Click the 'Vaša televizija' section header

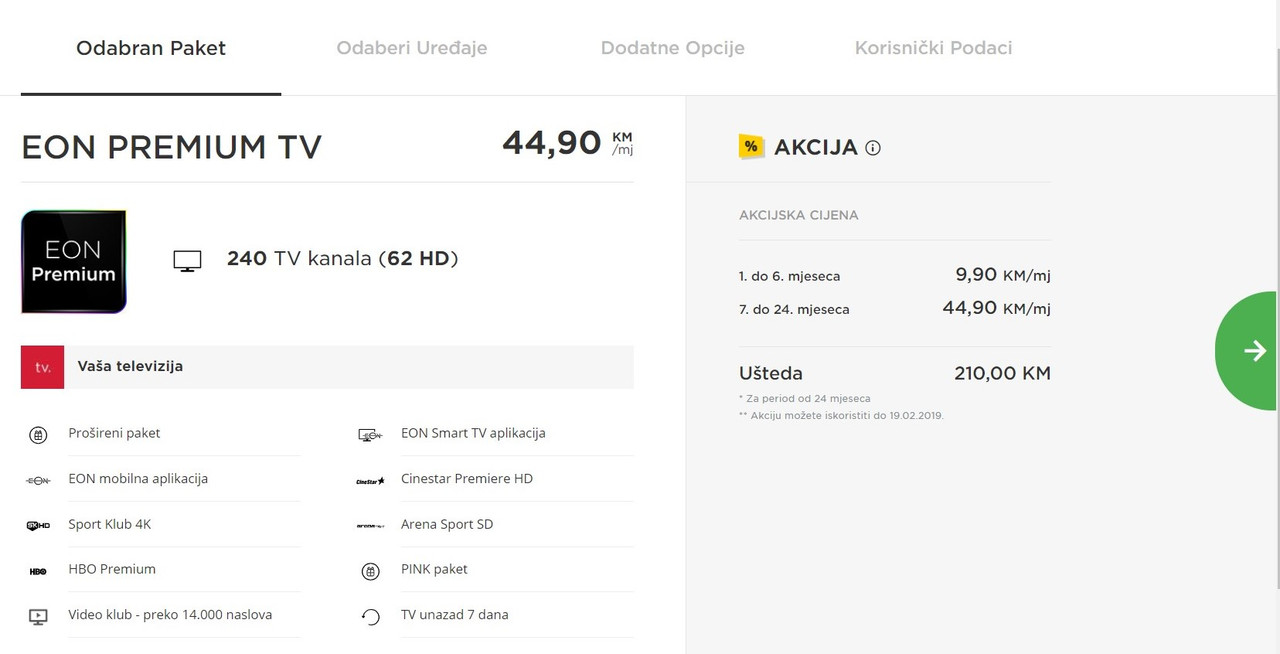[327, 367]
